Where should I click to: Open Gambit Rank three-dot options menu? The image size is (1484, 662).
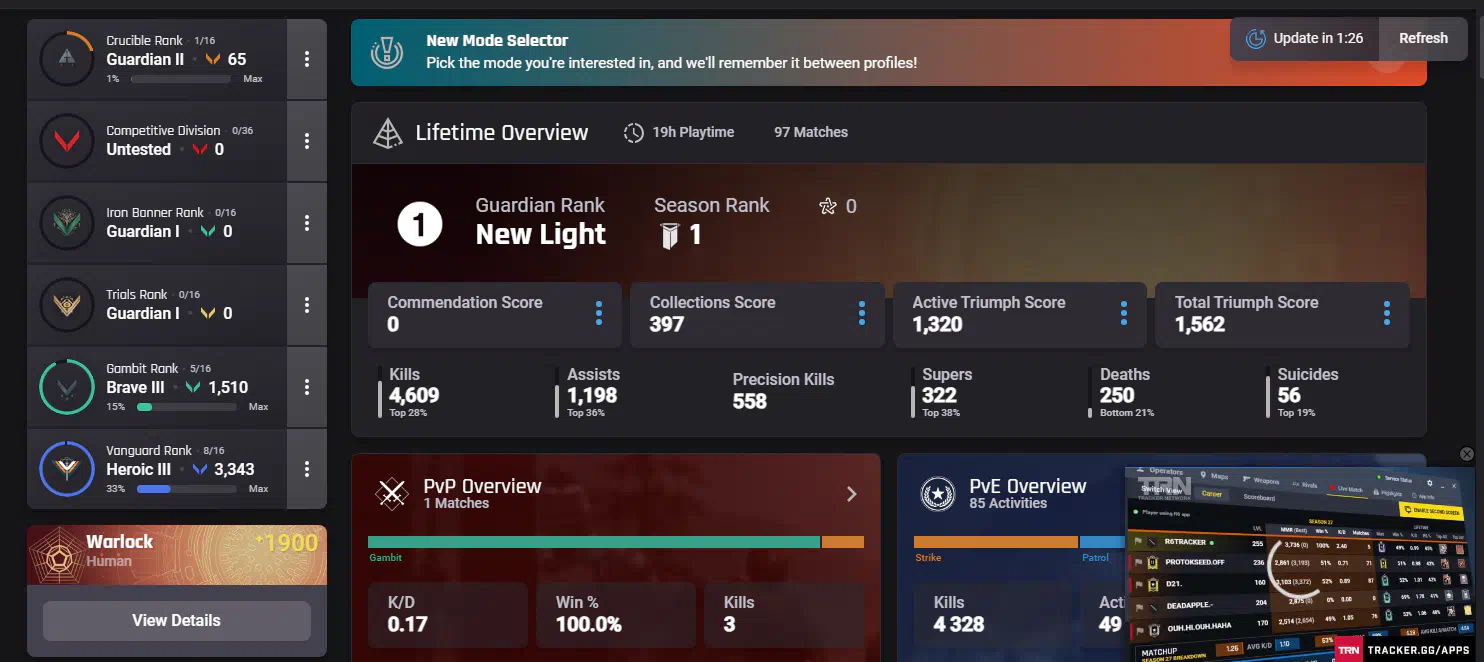point(307,387)
